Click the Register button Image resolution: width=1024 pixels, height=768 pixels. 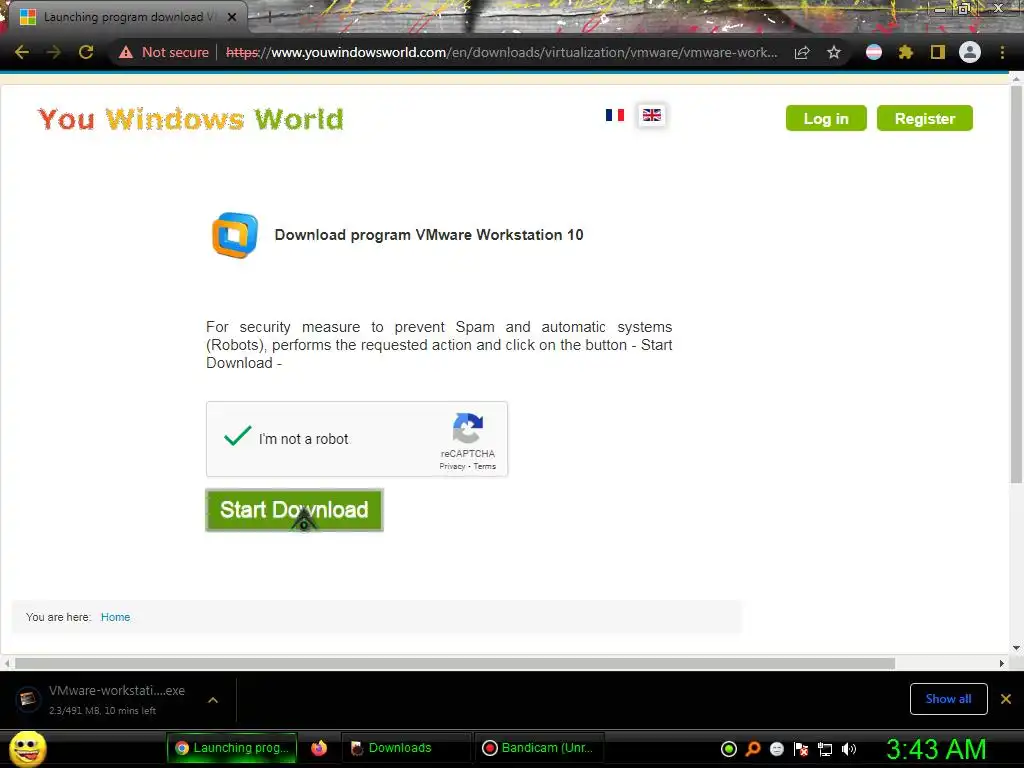[925, 118]
